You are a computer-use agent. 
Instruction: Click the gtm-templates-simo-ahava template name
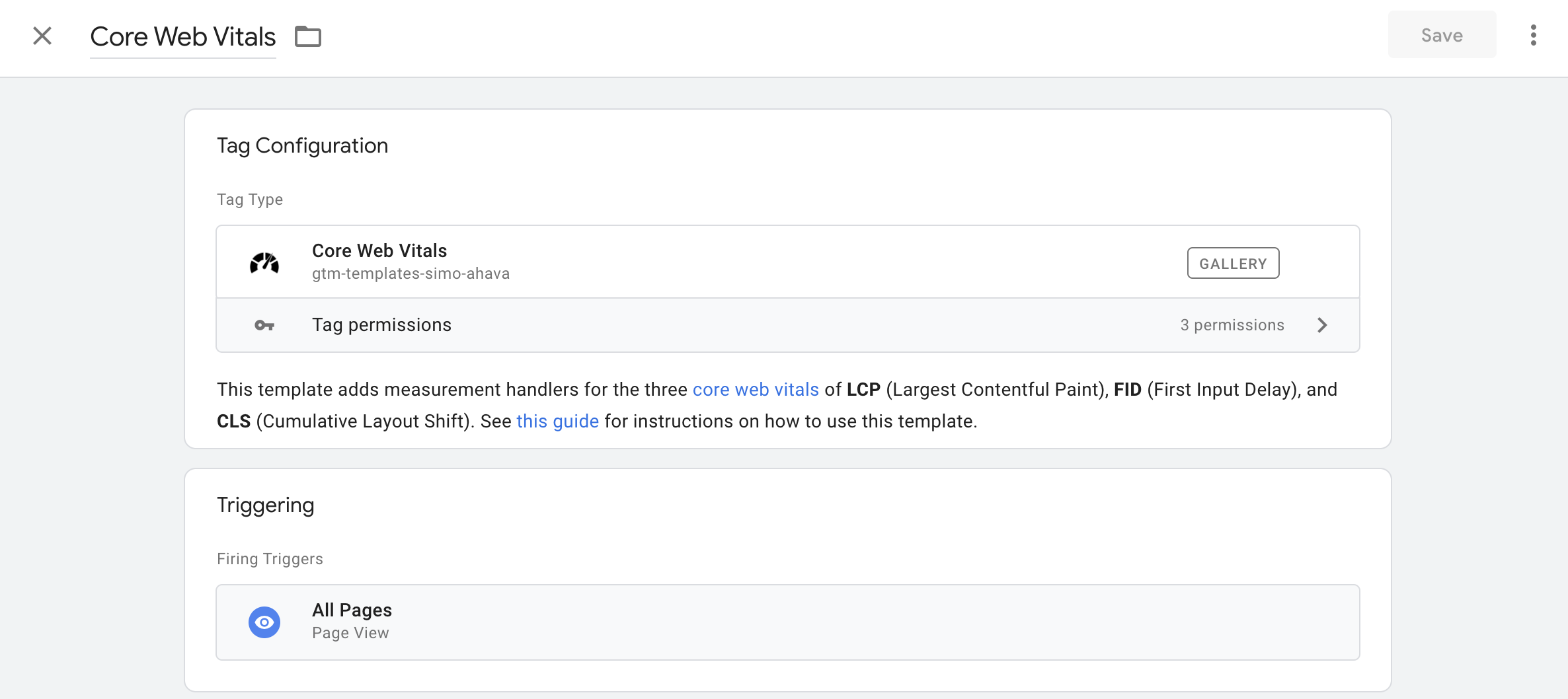coord(411,273)
